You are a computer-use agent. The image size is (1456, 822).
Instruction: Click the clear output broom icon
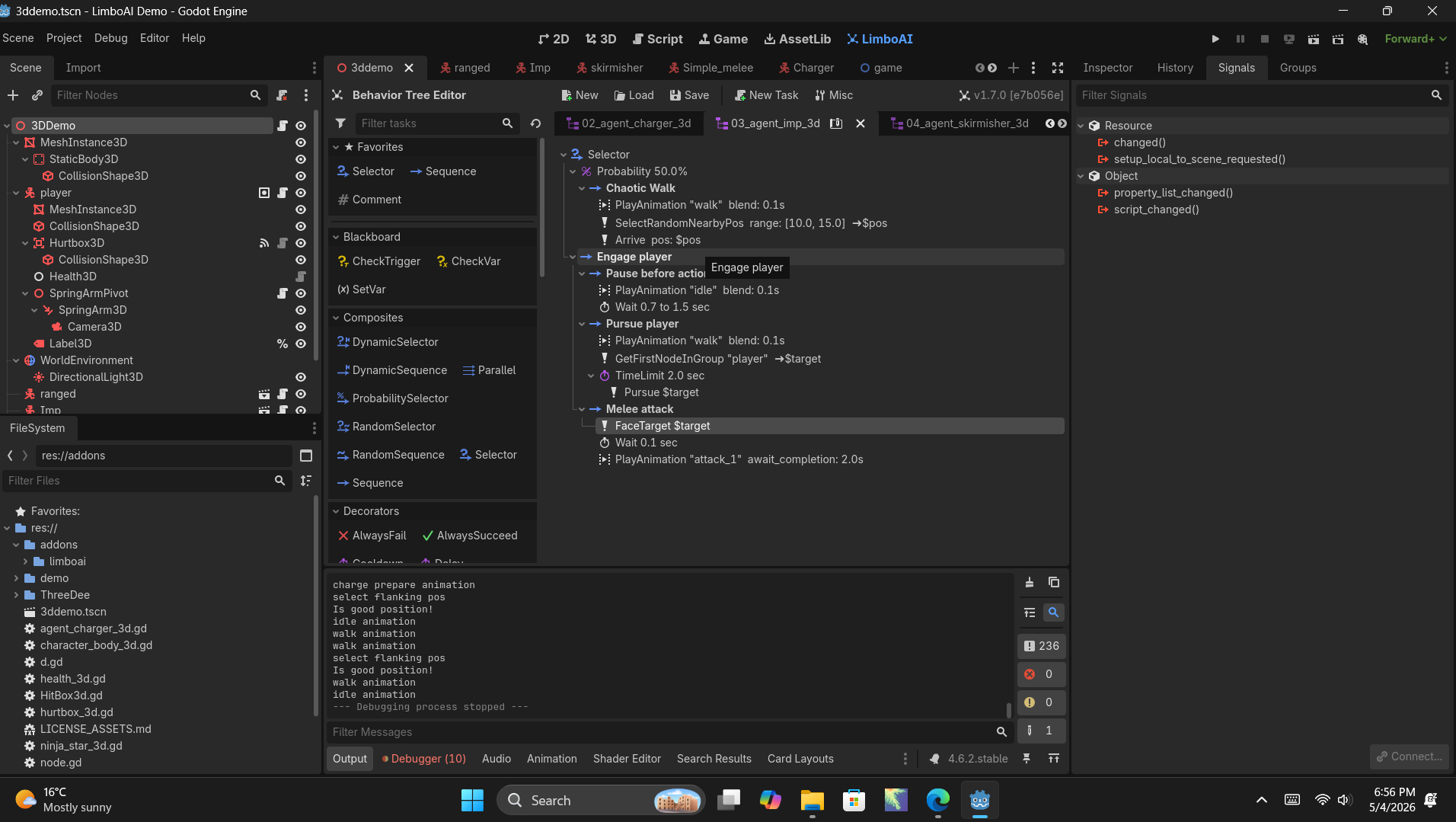[x=1030, y=583]
